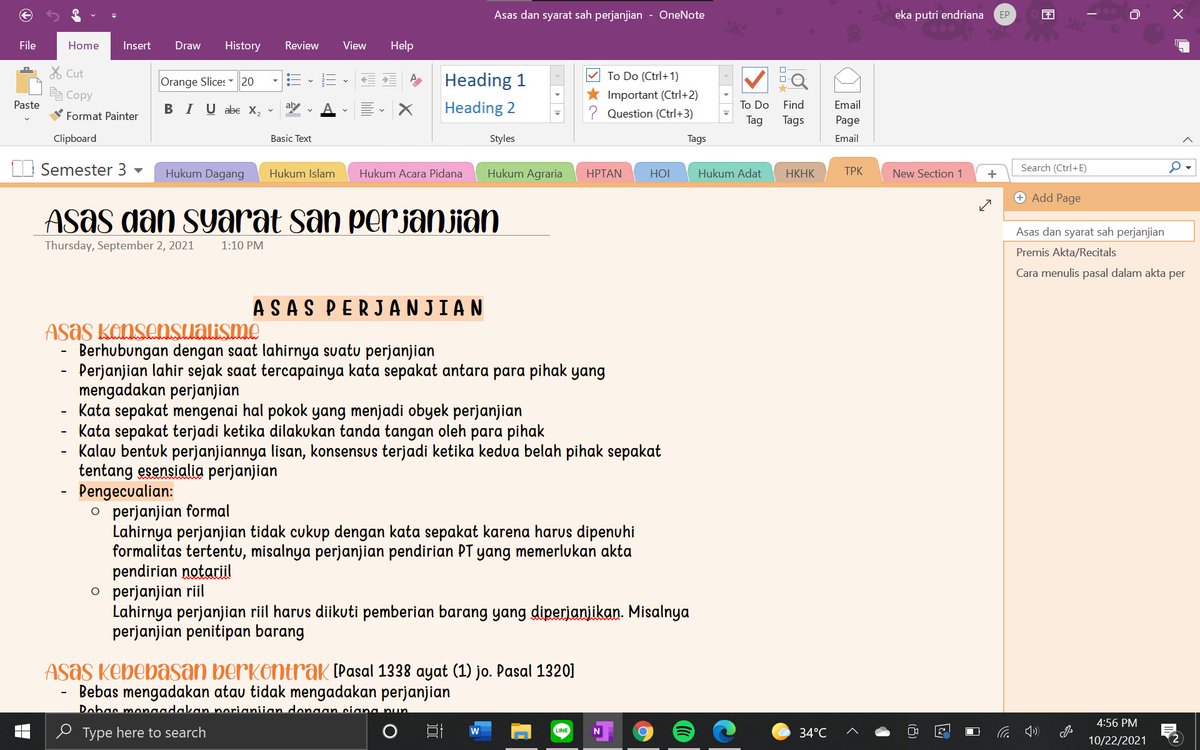Click the search magnifier icon
The height and width of the screenshot is (750, 1200).
[x=1175, y=168]
